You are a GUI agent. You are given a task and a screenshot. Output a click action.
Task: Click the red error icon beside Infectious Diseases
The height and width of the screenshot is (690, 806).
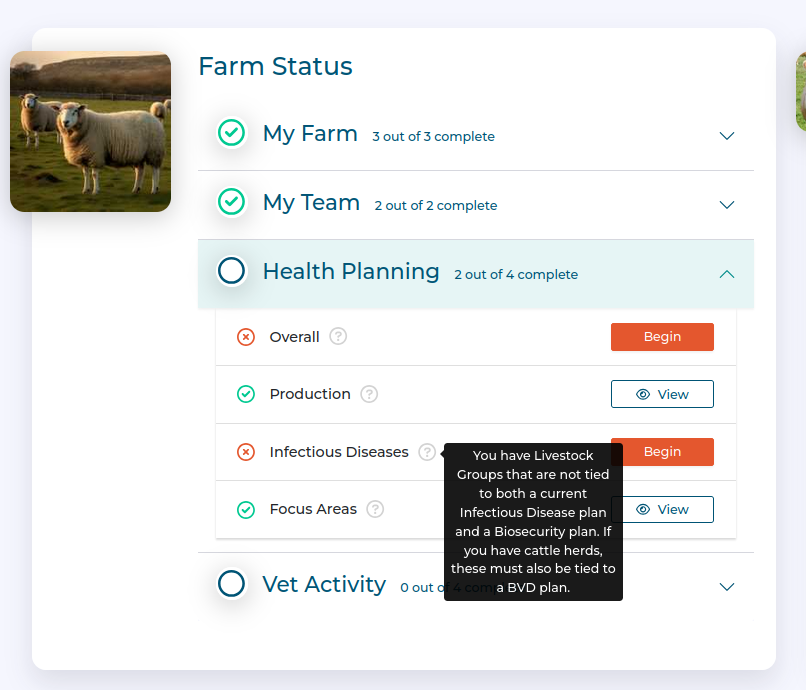click(246, 452)
